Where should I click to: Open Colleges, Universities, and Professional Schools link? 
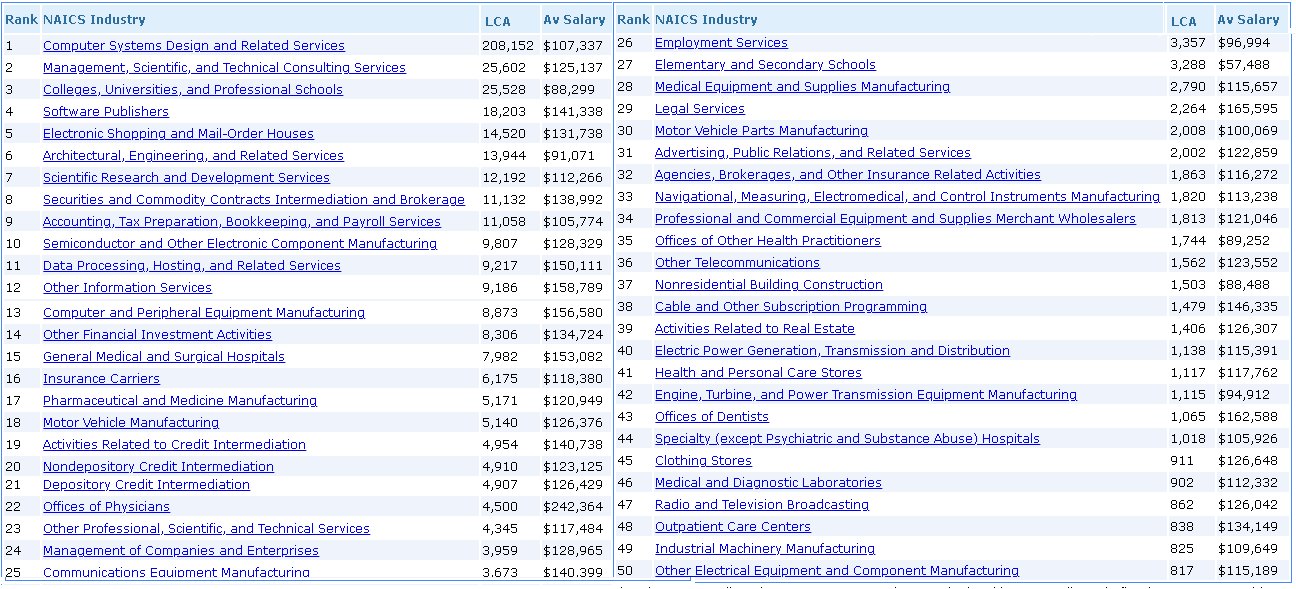point(192,90)
